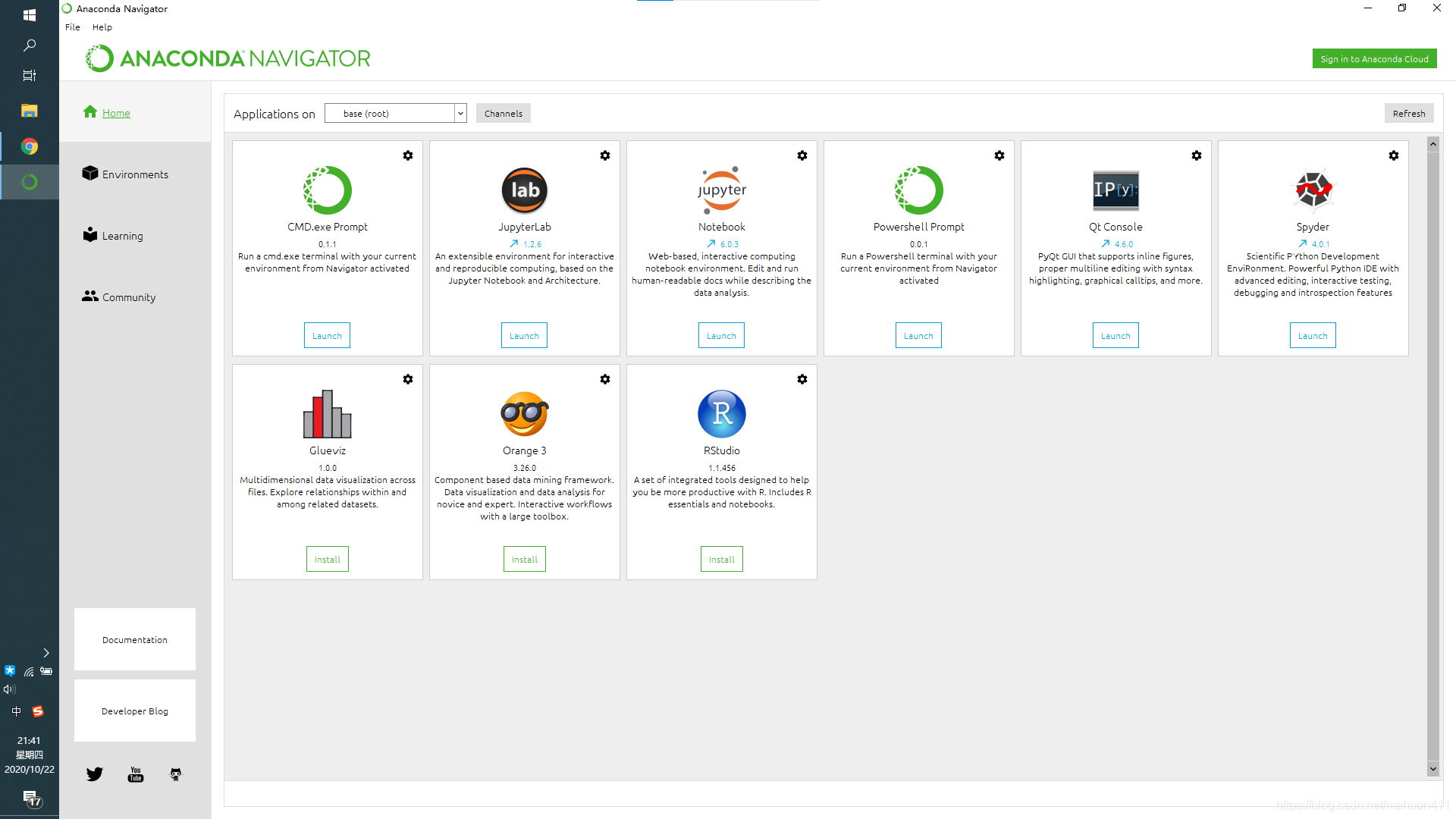Click the Glueviz bar chart logo

328,414
